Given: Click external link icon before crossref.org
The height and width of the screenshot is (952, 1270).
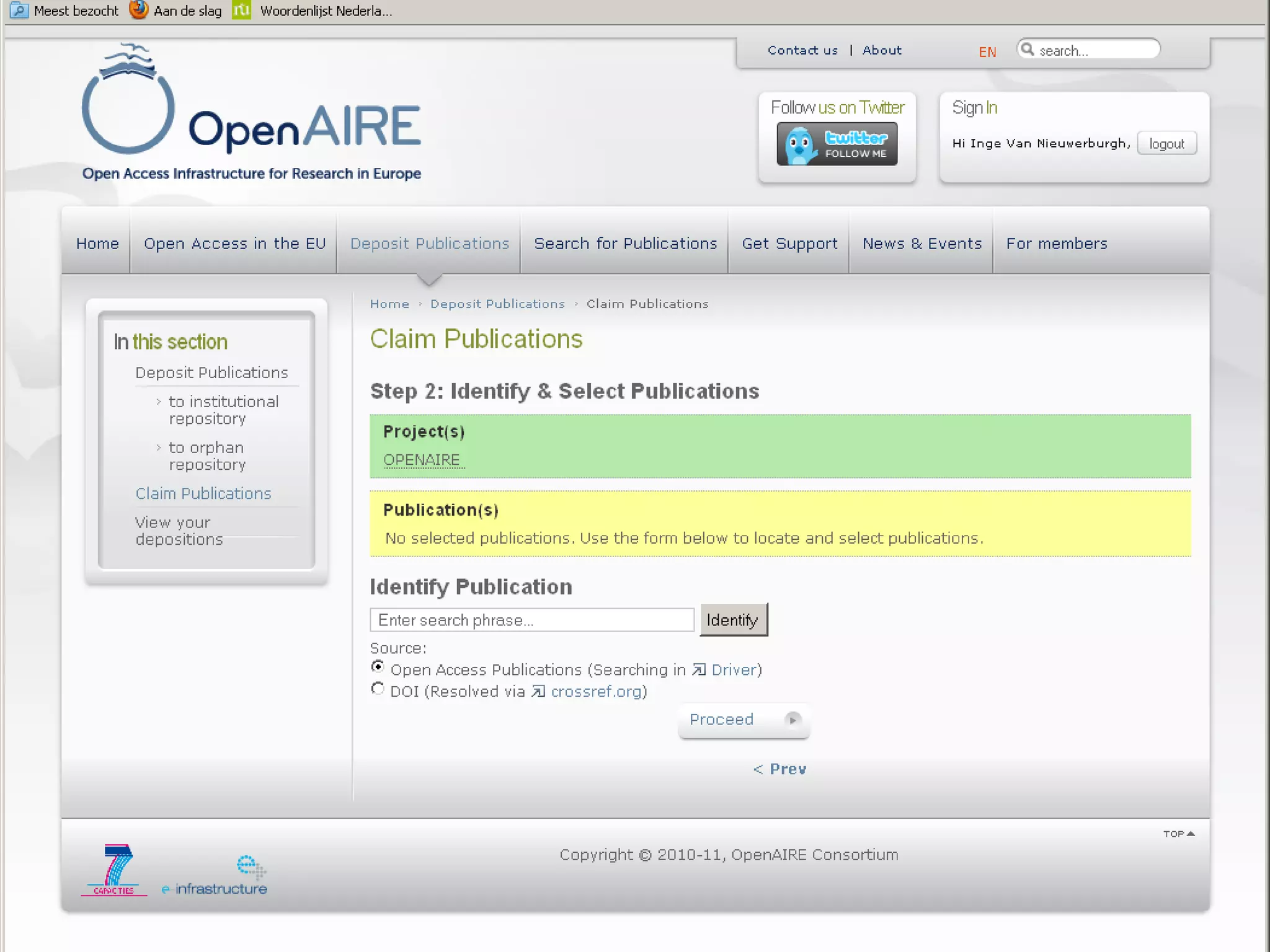Looking at the screenshot, I should [538, 692].
